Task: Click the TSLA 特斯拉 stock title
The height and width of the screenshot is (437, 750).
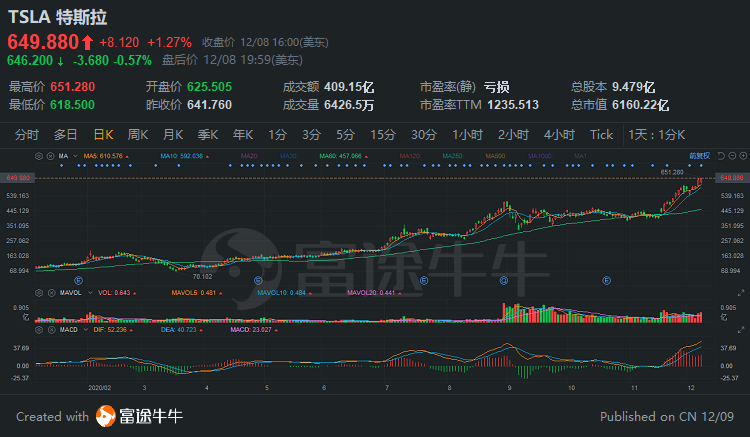Action: 57,17
